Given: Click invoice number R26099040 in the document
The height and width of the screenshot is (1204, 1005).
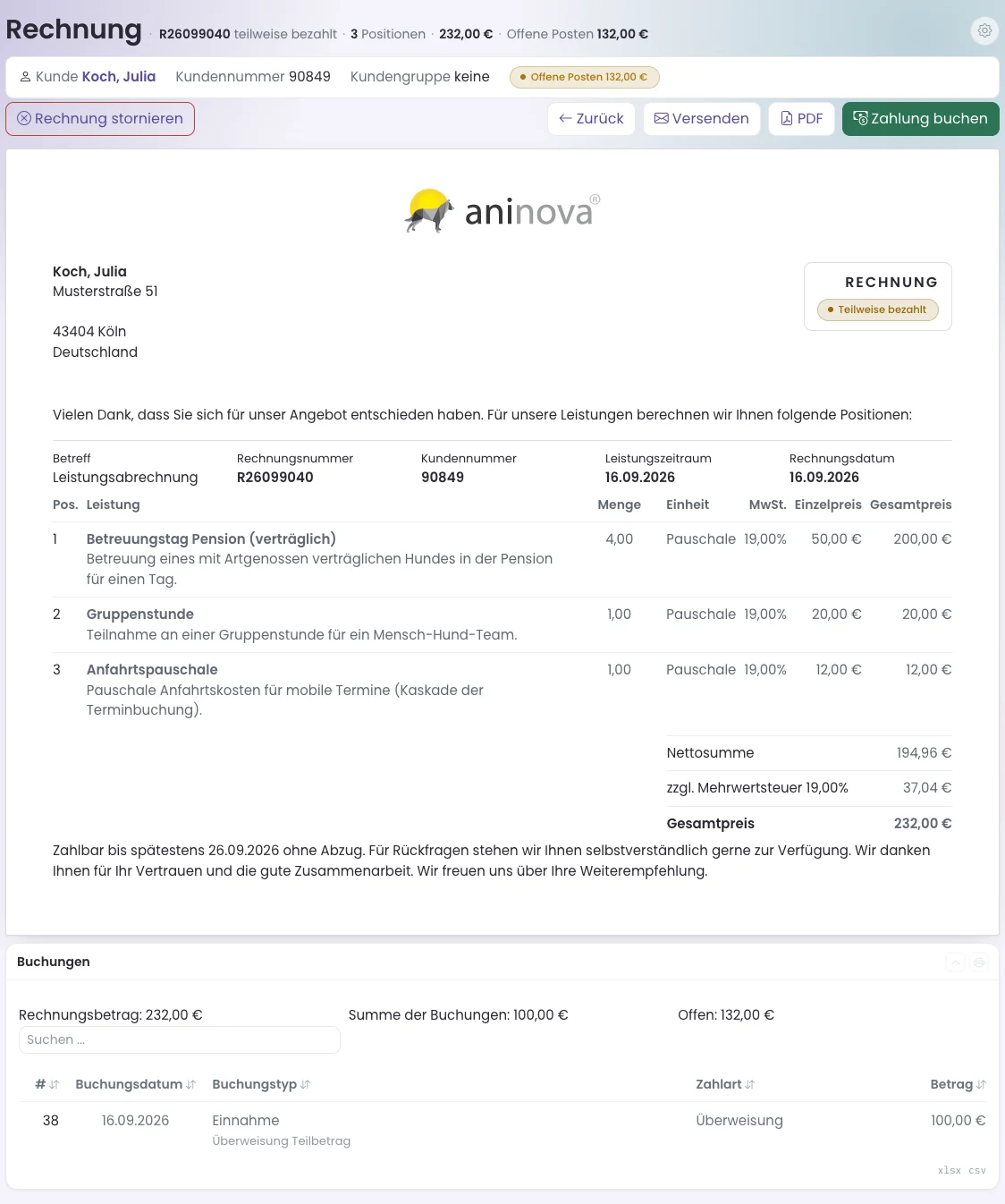Looking at the screenshot, I should click(x=275, y=478).
